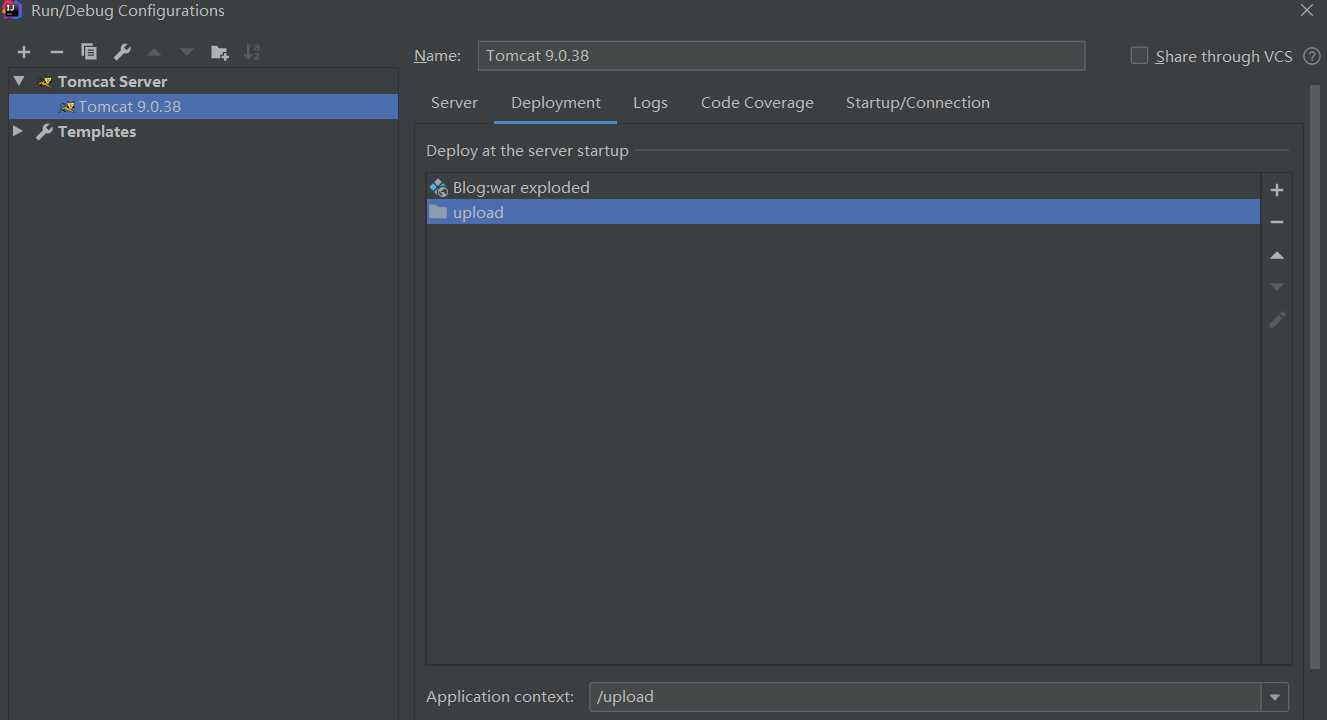Screen dimensions: 1327x720
Task: Click the right-side vertical scrollbar
Action: (x=1314, y=375)
